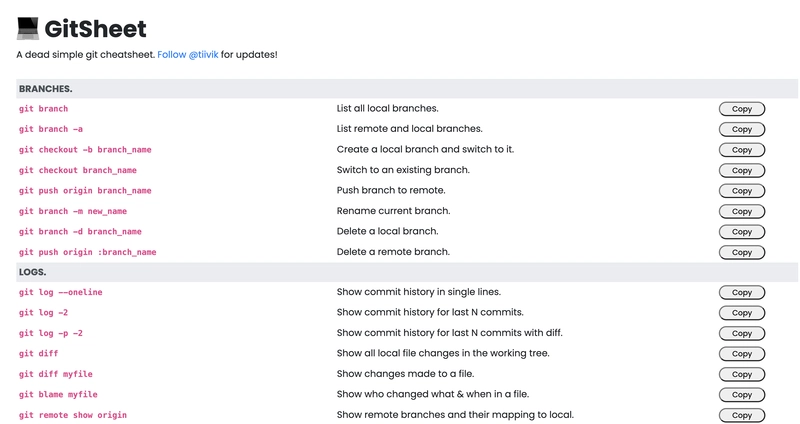Select the 'git log -2' code
Screen dimensions: 800x424
pyautogui.click(x=43, y=313)
